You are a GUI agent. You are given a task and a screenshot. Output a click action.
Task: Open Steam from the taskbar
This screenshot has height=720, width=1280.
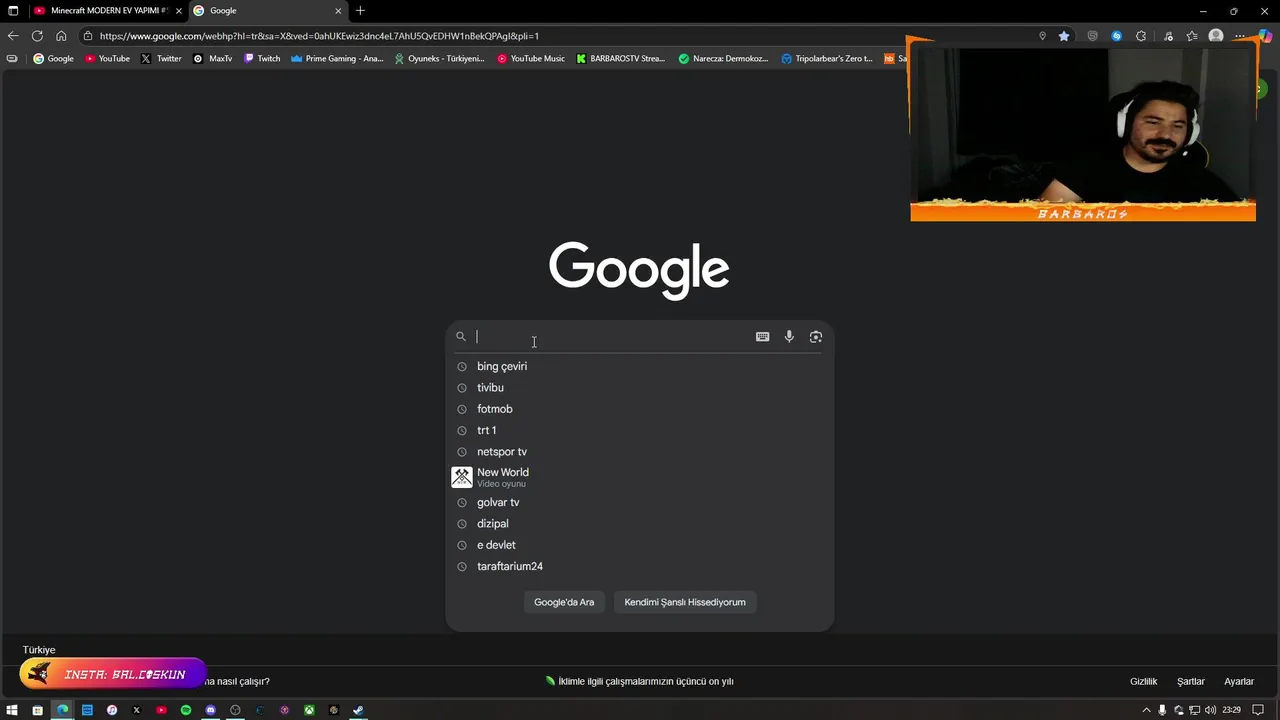[x=358, y=710]
